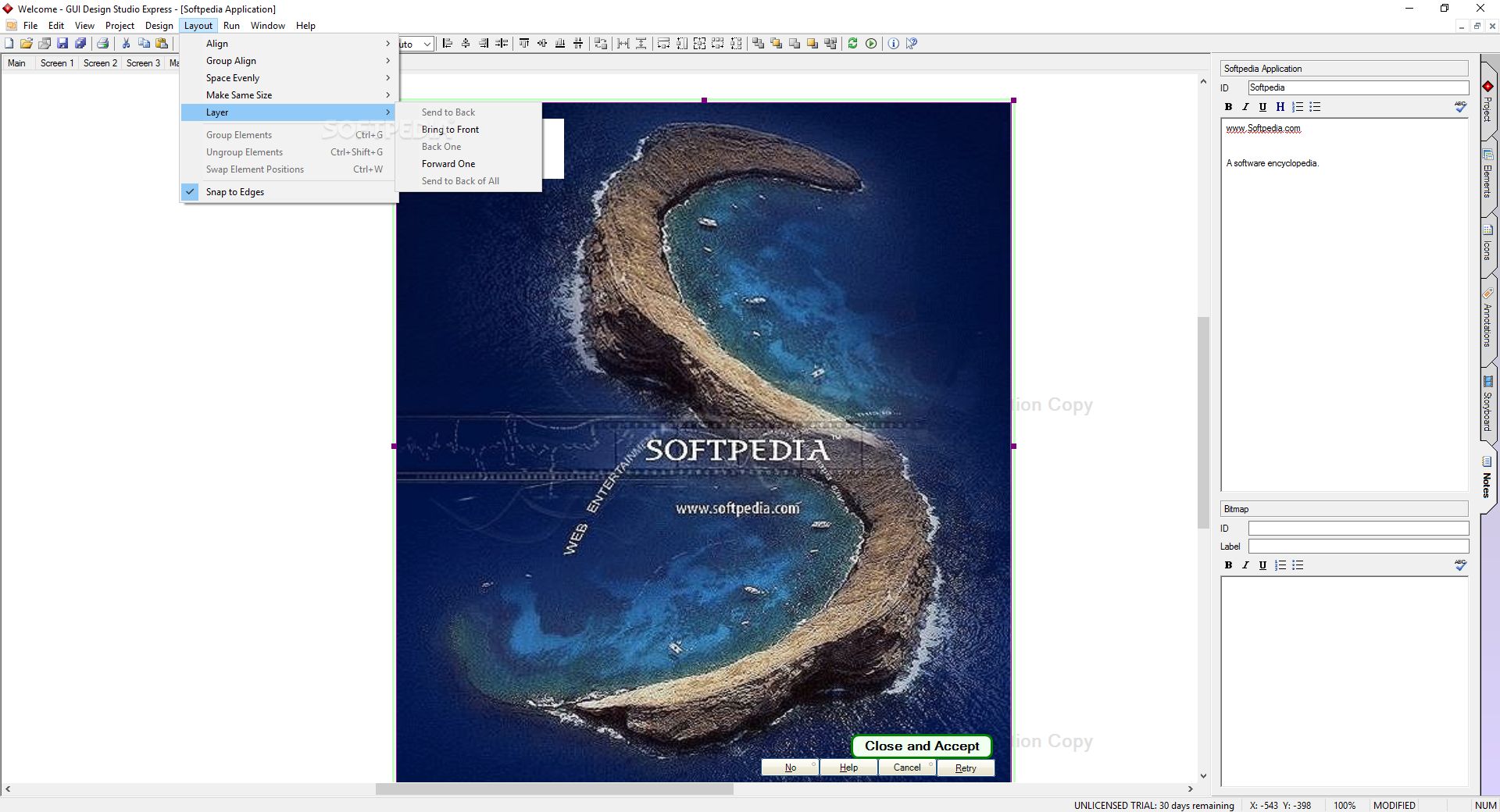Click the application ID field containing Softpedia
Viewport: 1500px width, 812px height.
[1359, 88]
